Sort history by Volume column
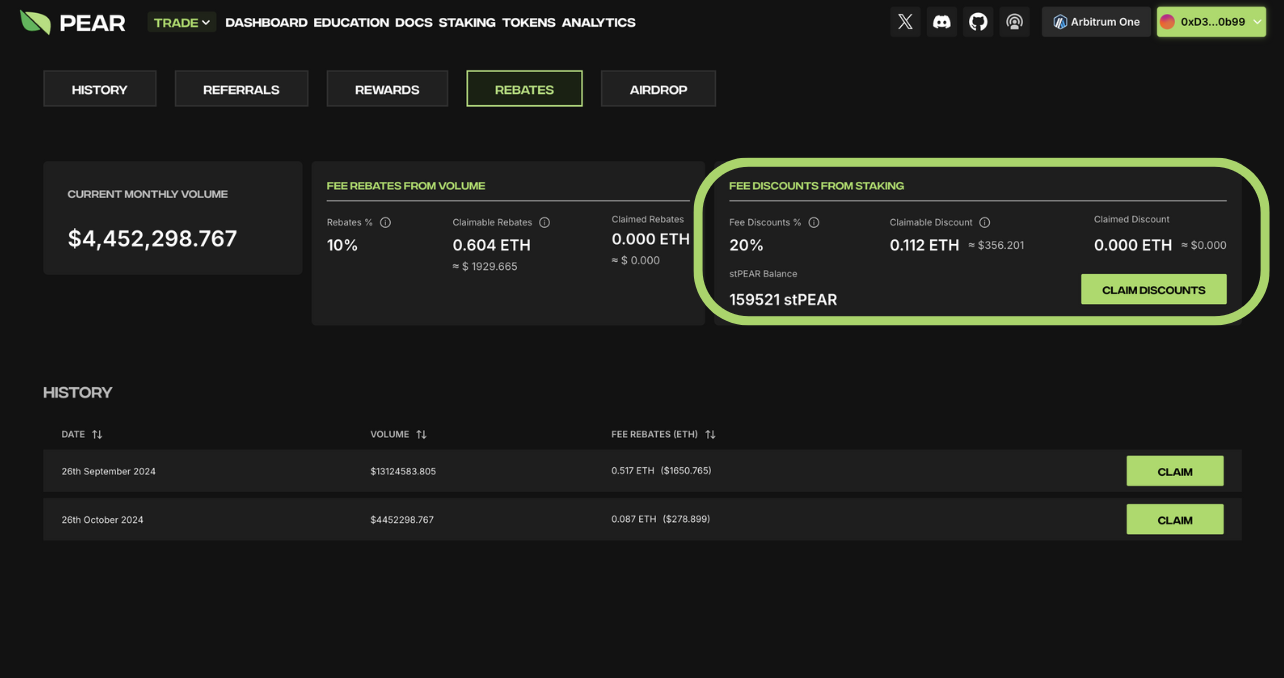The height and width of the screenshot is (678, 1284). point(421,434)
